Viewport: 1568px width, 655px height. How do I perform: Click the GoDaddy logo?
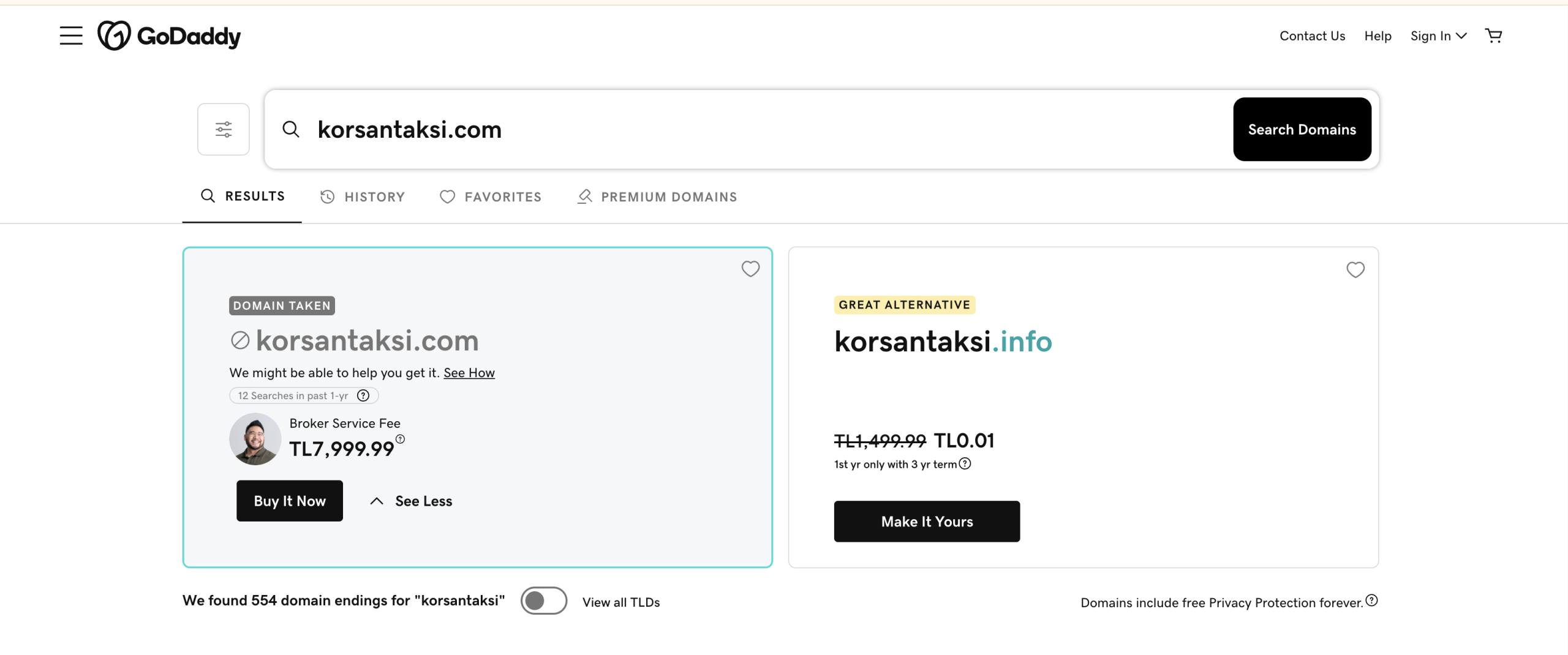coord(169,36)
